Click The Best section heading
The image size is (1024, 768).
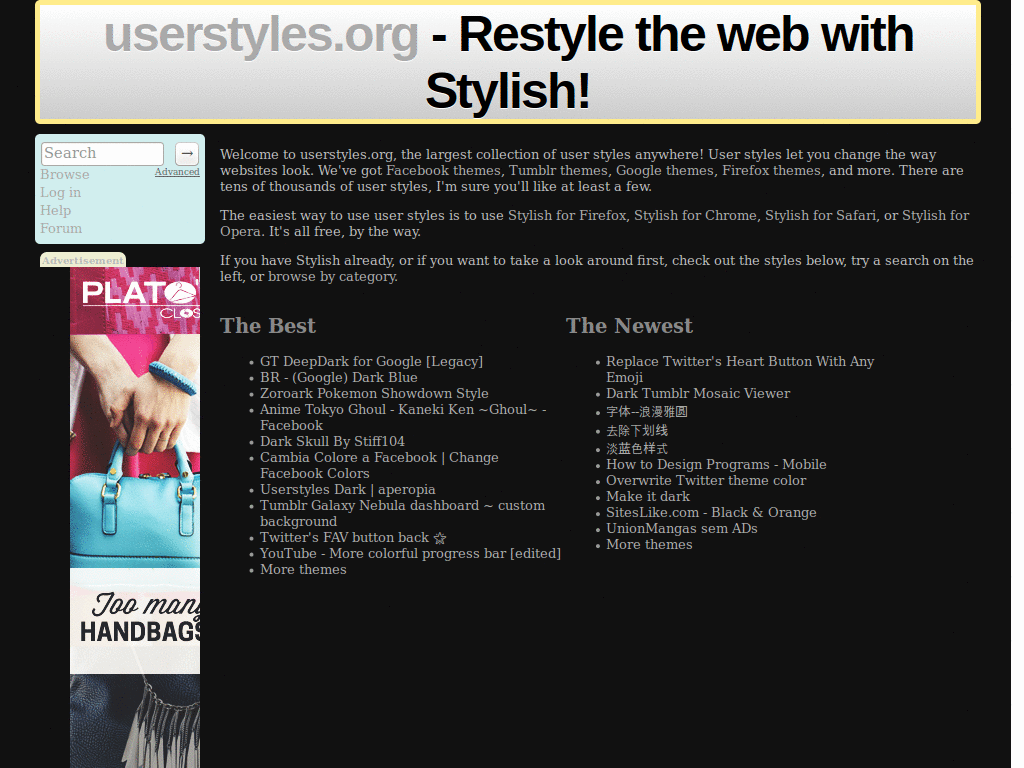pos(268,326)
